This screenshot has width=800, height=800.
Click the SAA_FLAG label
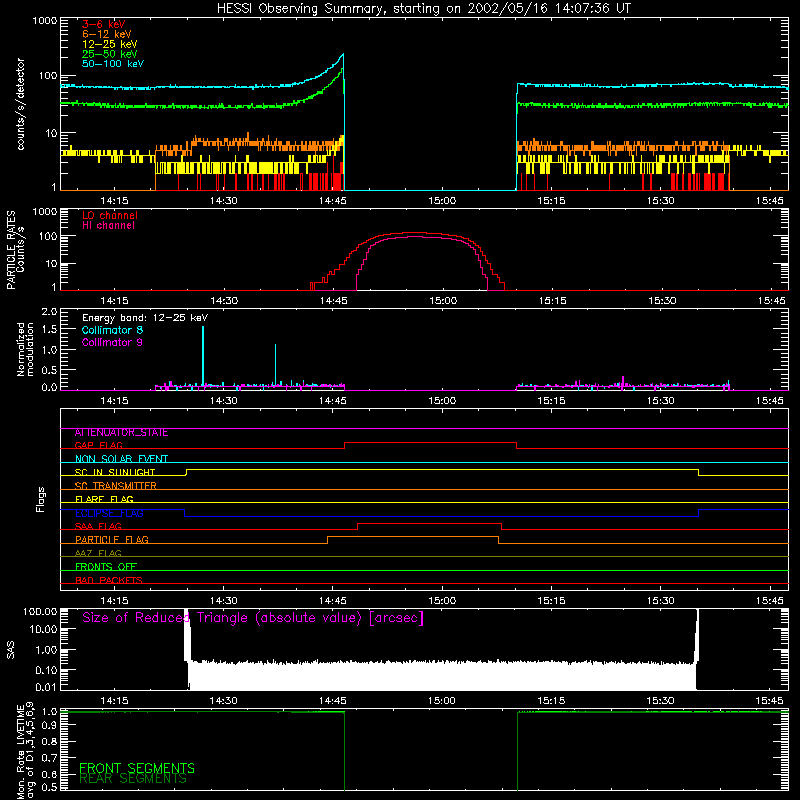(x=98, y=526)
